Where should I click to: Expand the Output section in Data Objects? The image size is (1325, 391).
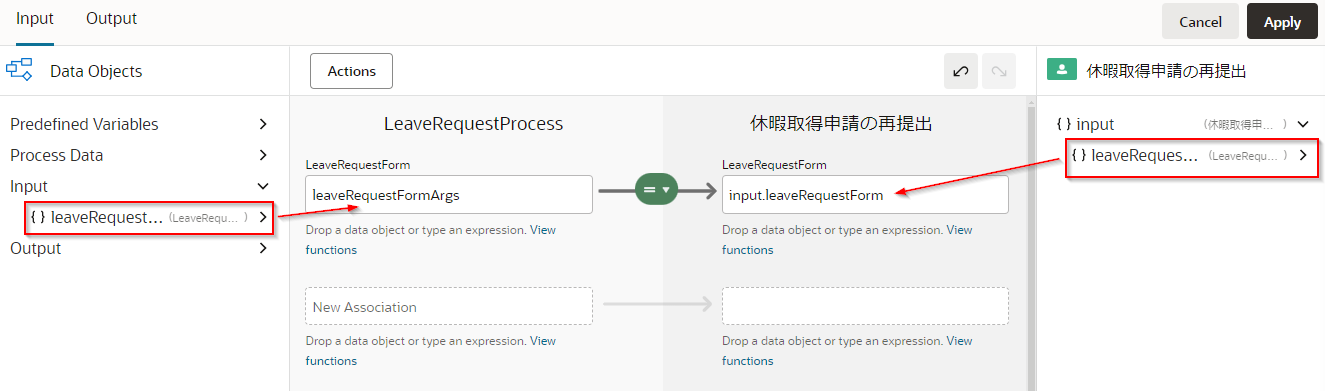click(263, 248)
